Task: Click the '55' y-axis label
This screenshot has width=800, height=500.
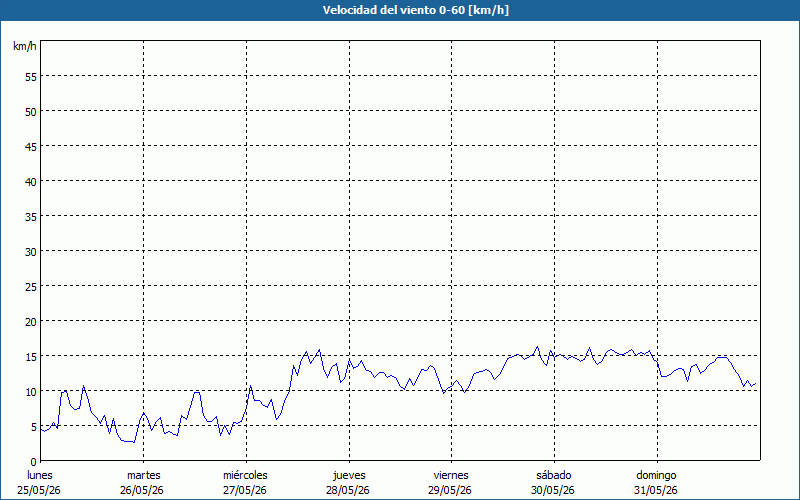Action: click(31, 77)
